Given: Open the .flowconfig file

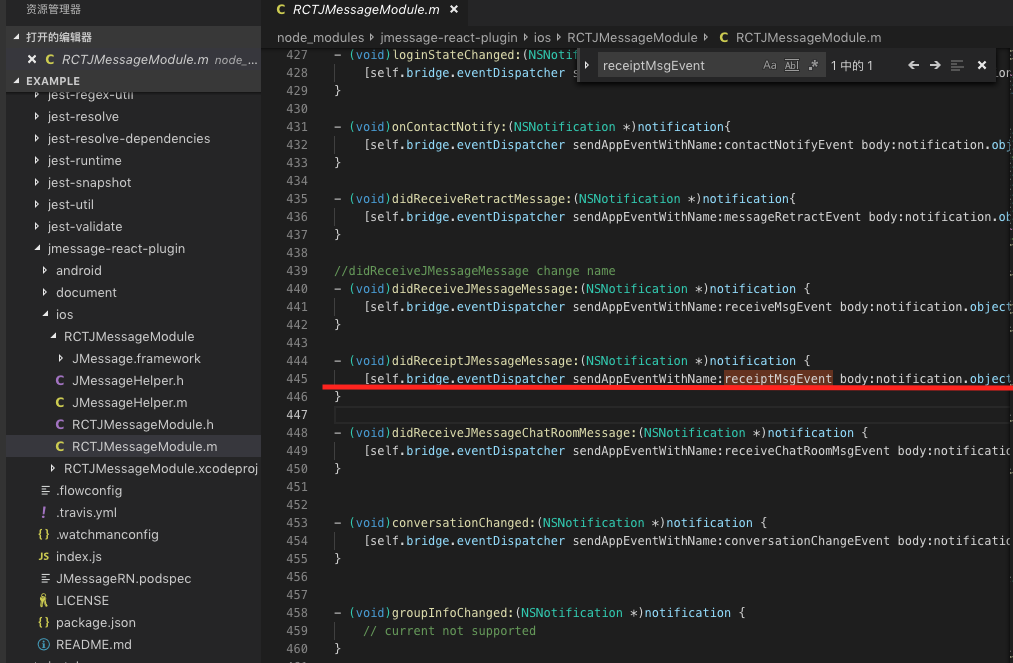Looking at the screenshot, I should (133, 490).
